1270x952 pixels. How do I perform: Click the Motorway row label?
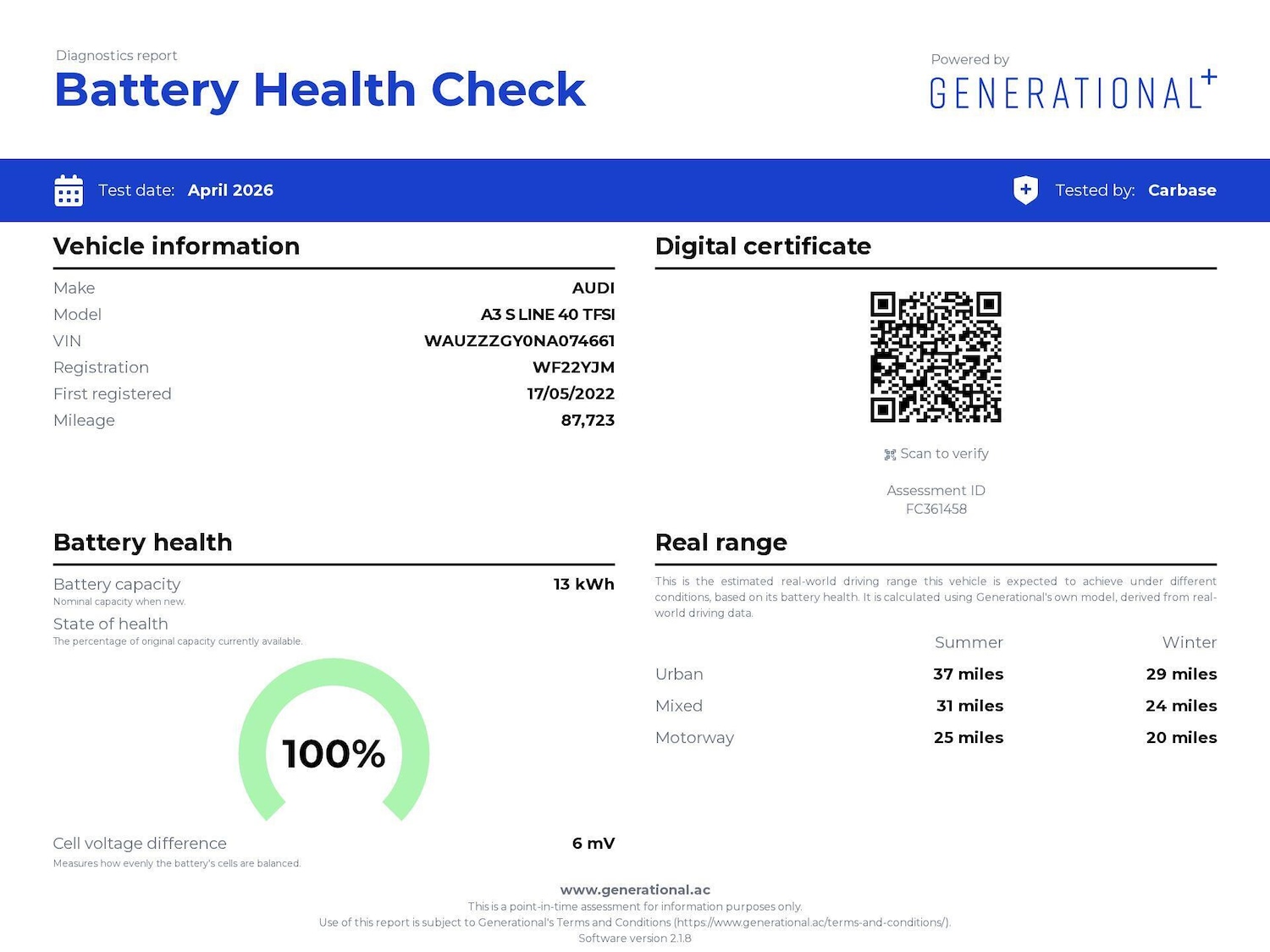click(x=694, y=738)
